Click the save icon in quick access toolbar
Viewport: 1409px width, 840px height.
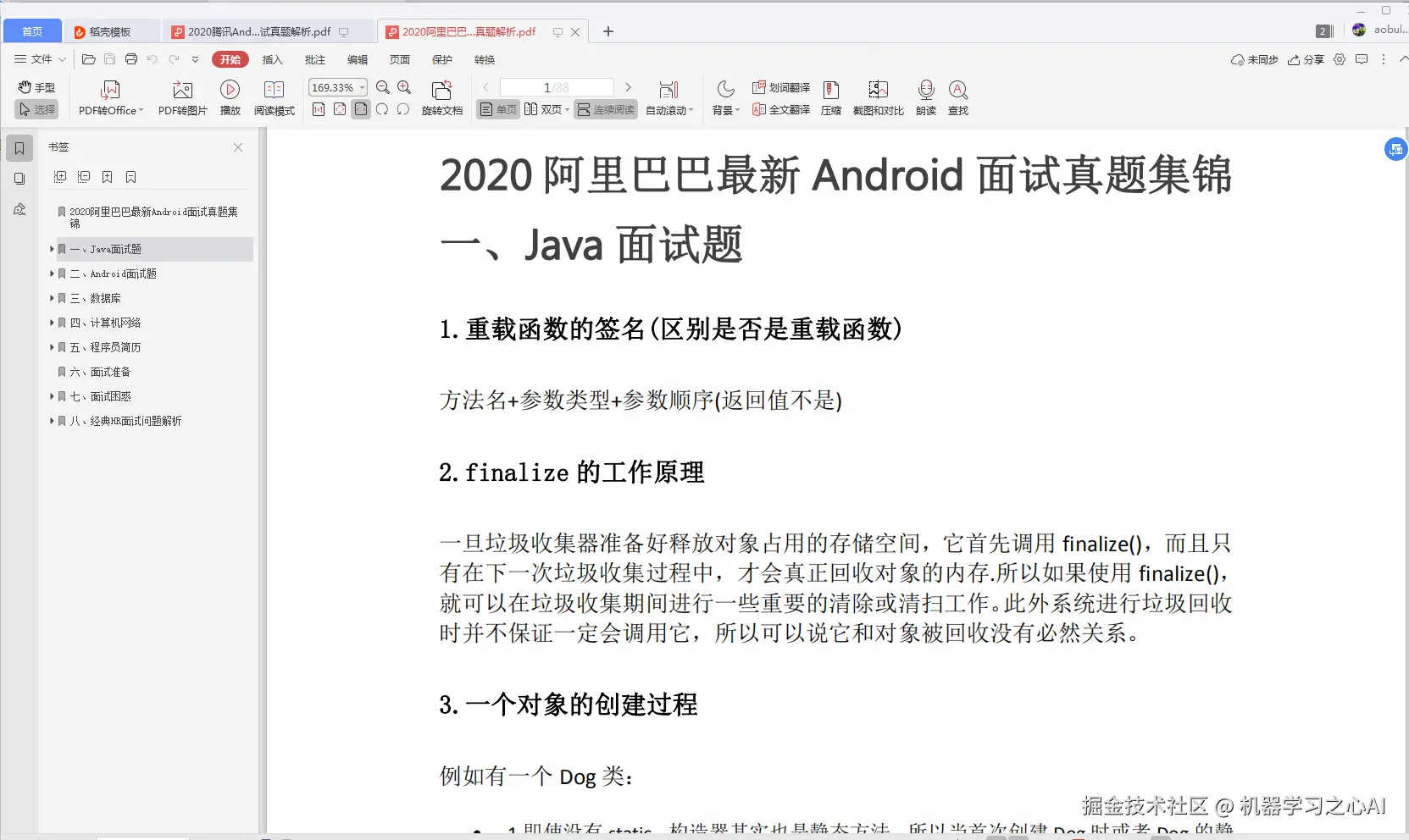[109, 59]
